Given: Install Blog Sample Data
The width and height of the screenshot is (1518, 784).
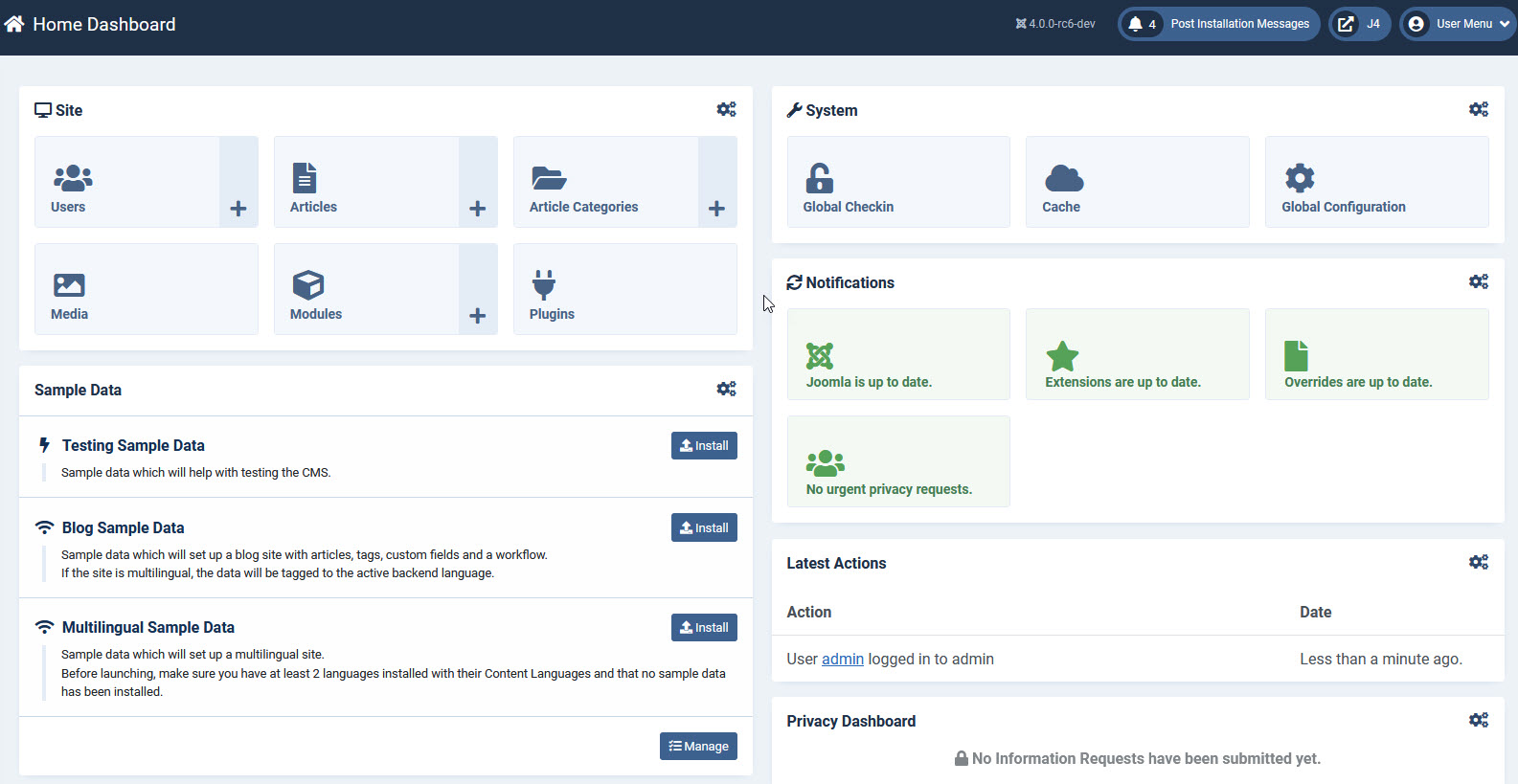Looking at the screenshot, I should (704, 528).
